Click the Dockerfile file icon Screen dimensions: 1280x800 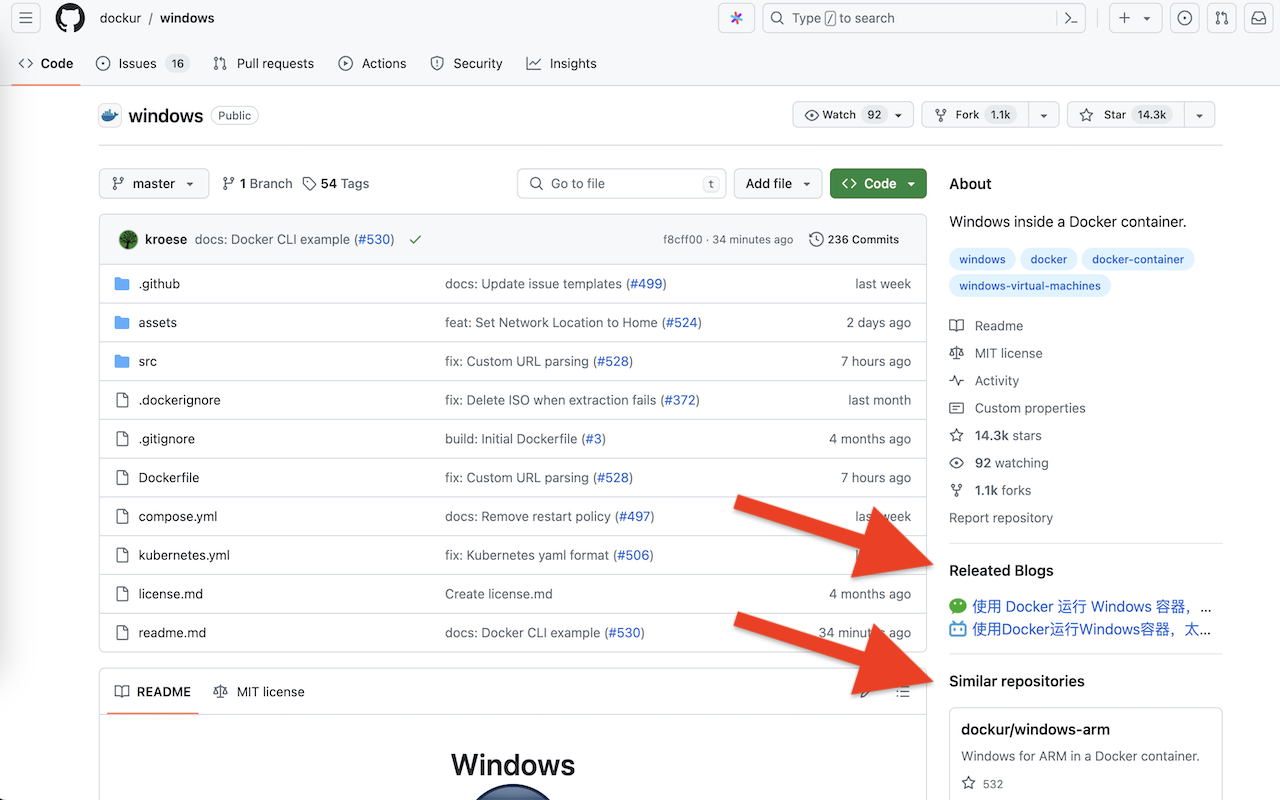click(122, 478)
